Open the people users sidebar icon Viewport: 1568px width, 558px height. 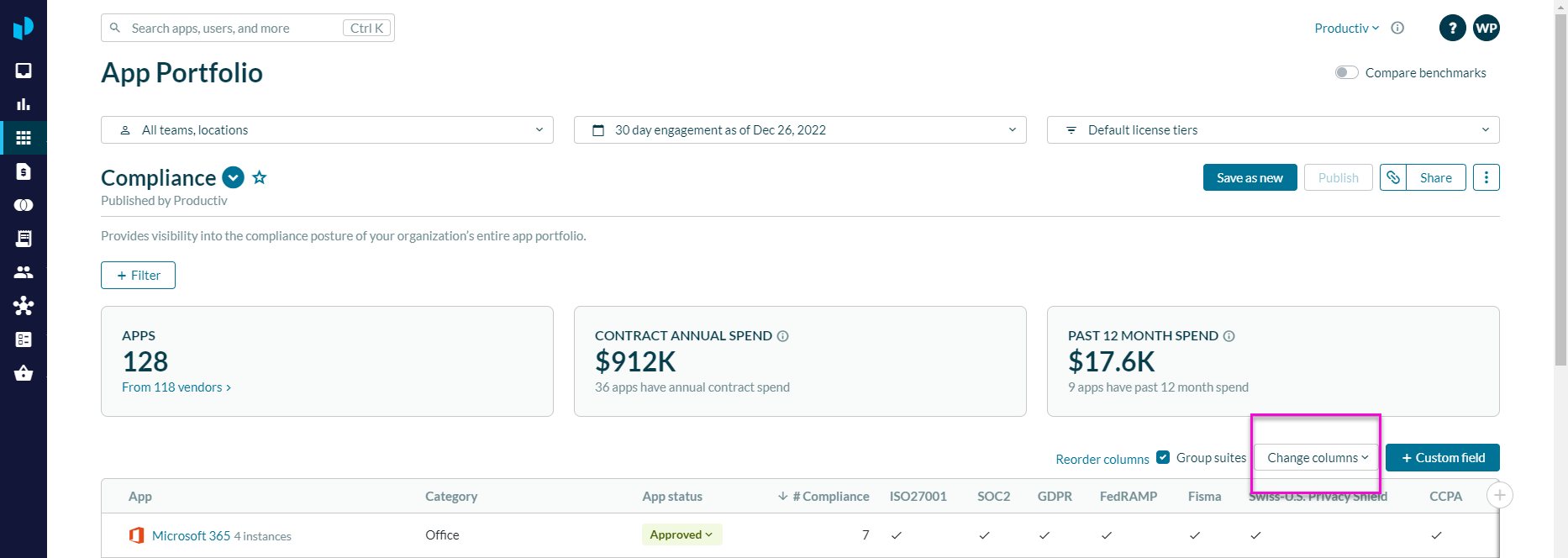pos(24,272)
